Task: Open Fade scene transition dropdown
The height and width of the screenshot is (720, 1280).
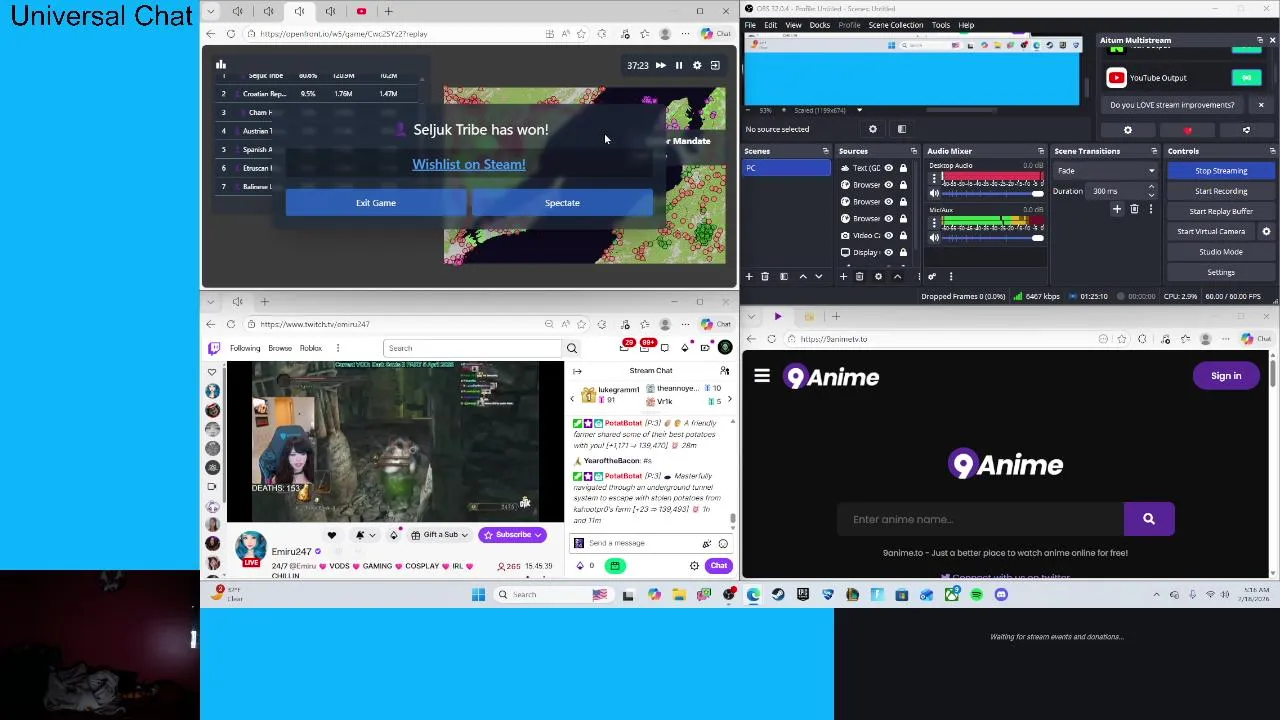Action: pos(1105,171)
